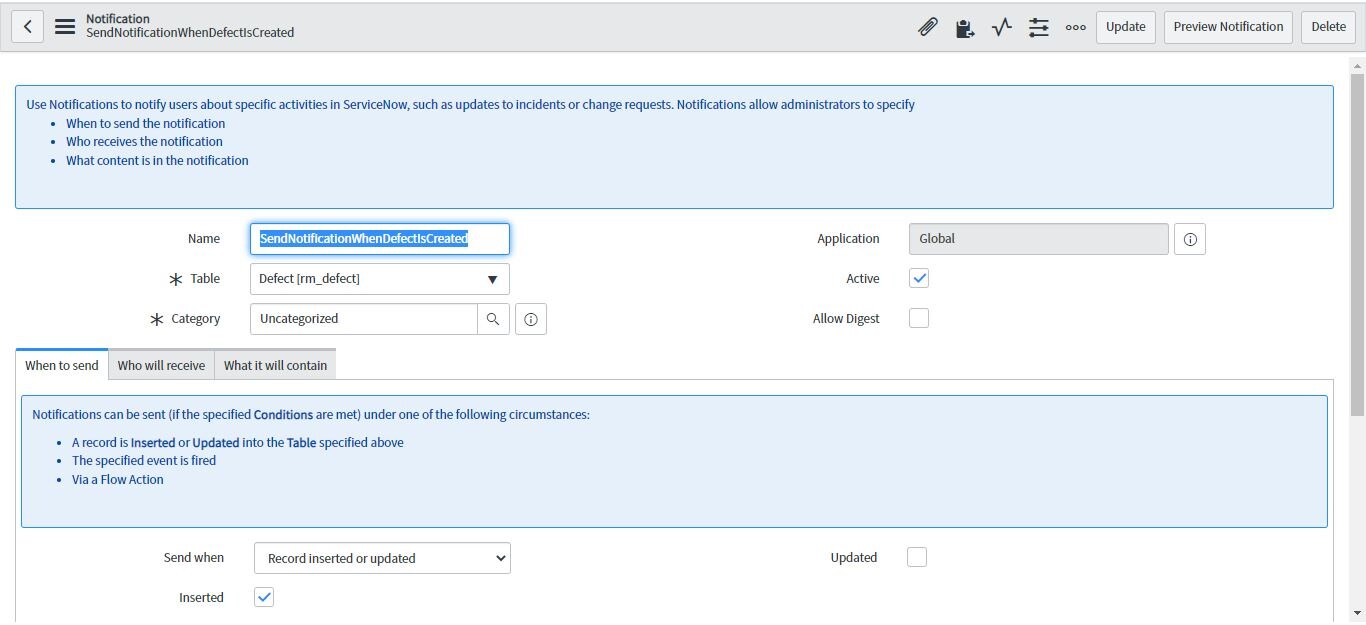The image size is (1366, 625).
Task: Click the Preview Notification button
Action: 1227,26
